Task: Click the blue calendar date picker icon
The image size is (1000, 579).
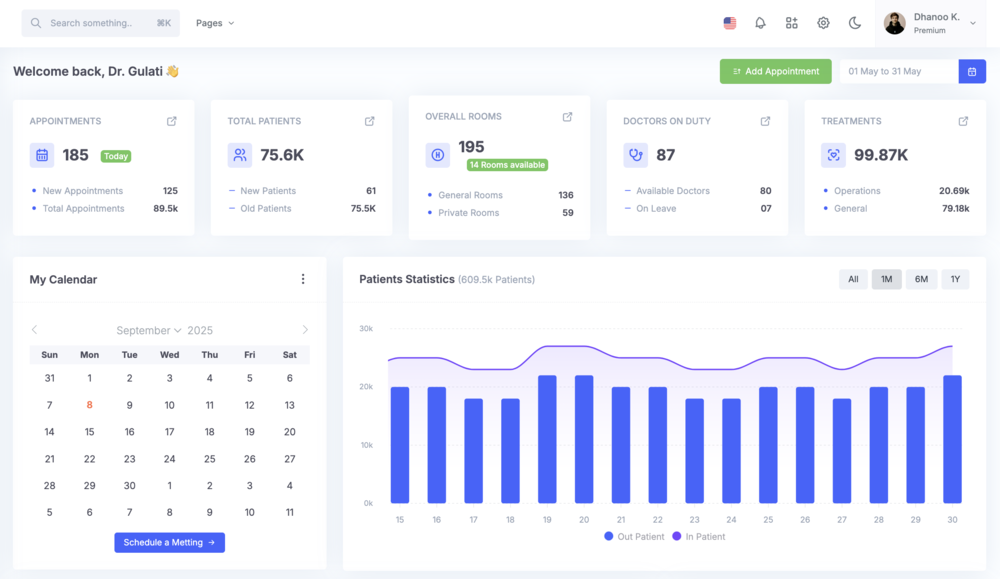Action: click(972, 72)
